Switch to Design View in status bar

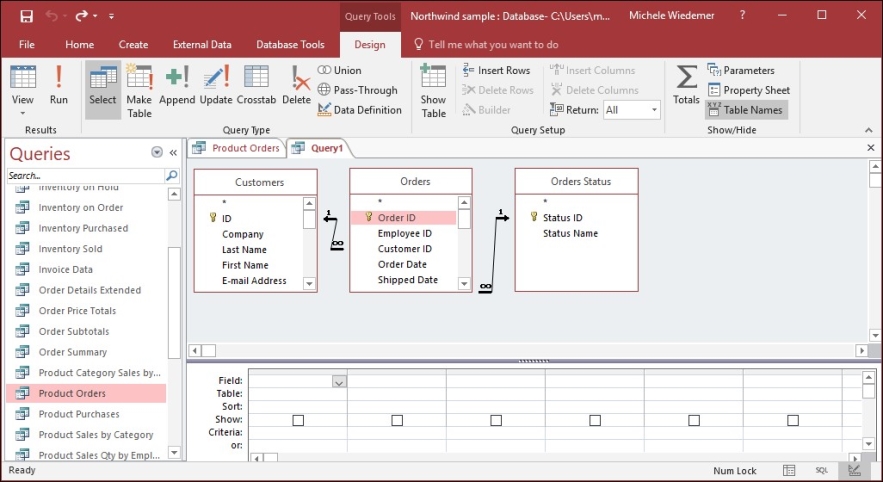pyautogui.click(x=854, y=470)
